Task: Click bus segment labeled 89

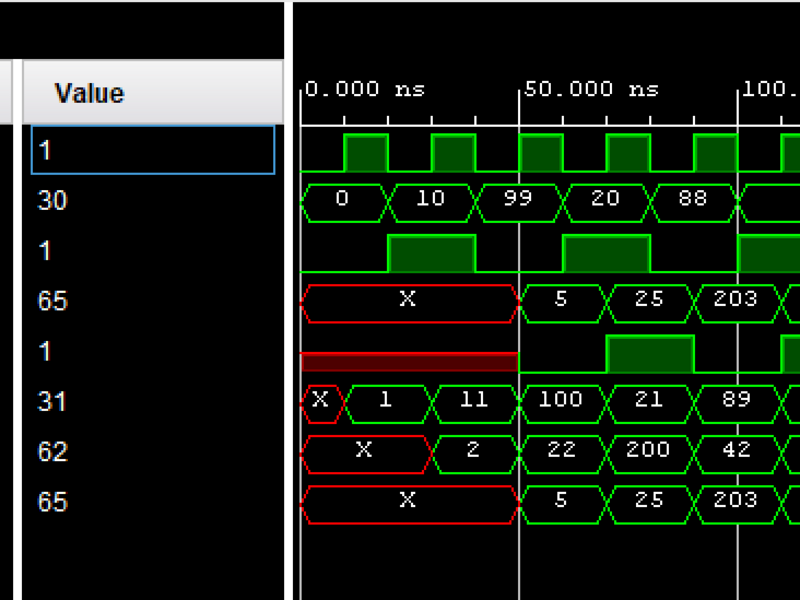Action: point(737,404)
